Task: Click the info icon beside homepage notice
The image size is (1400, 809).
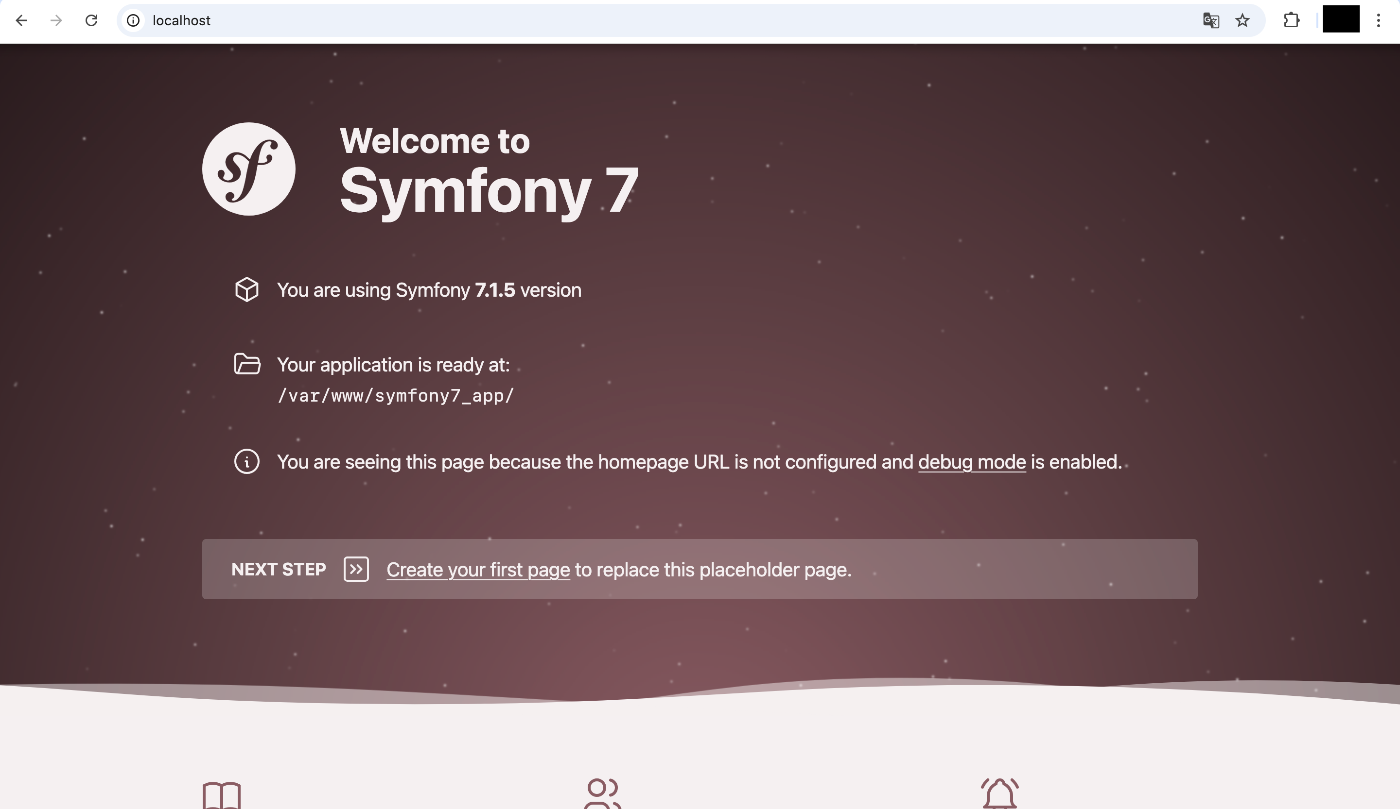Action: coord(246,462)
